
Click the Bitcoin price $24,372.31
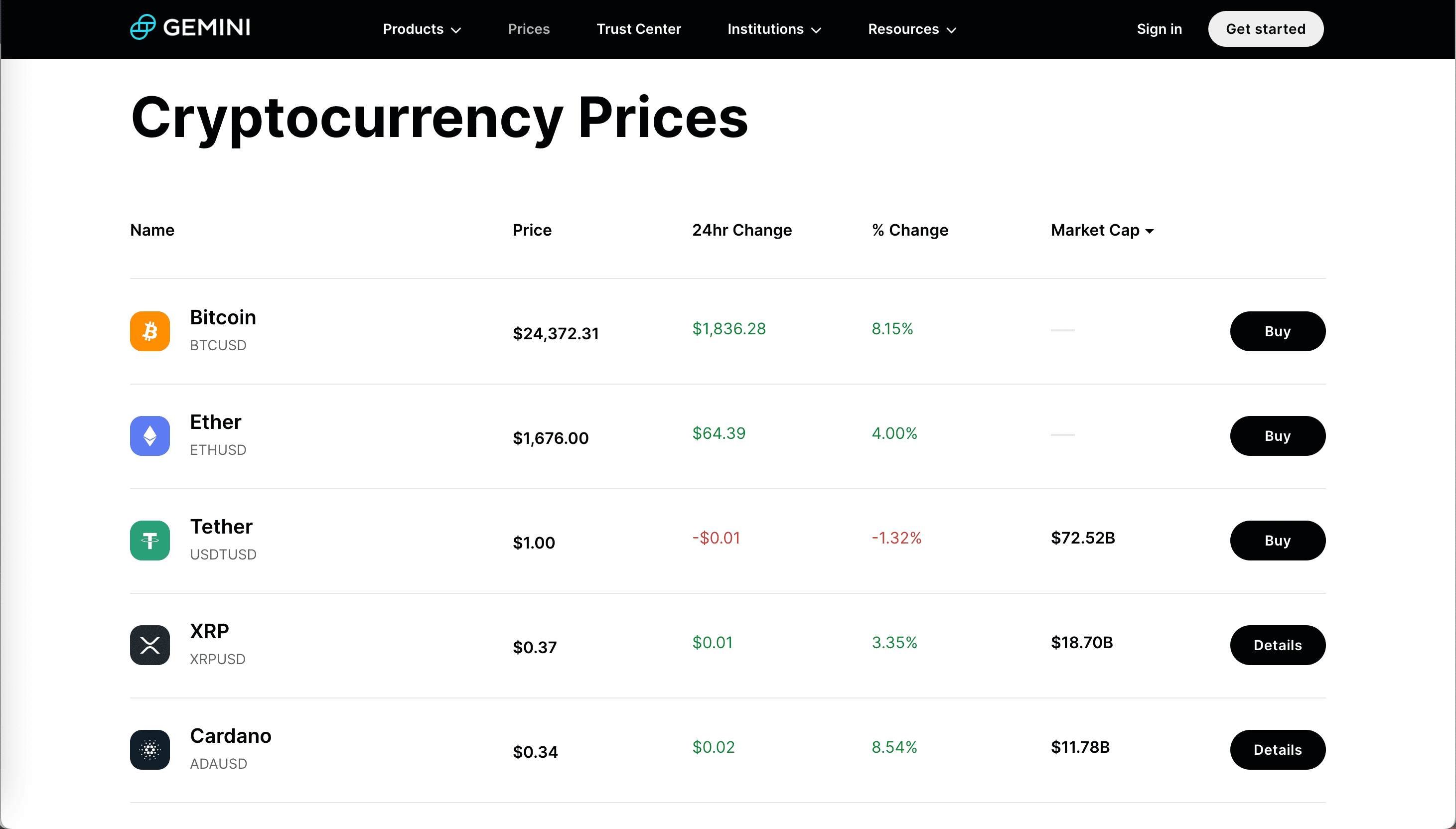(x=556, y=334)
